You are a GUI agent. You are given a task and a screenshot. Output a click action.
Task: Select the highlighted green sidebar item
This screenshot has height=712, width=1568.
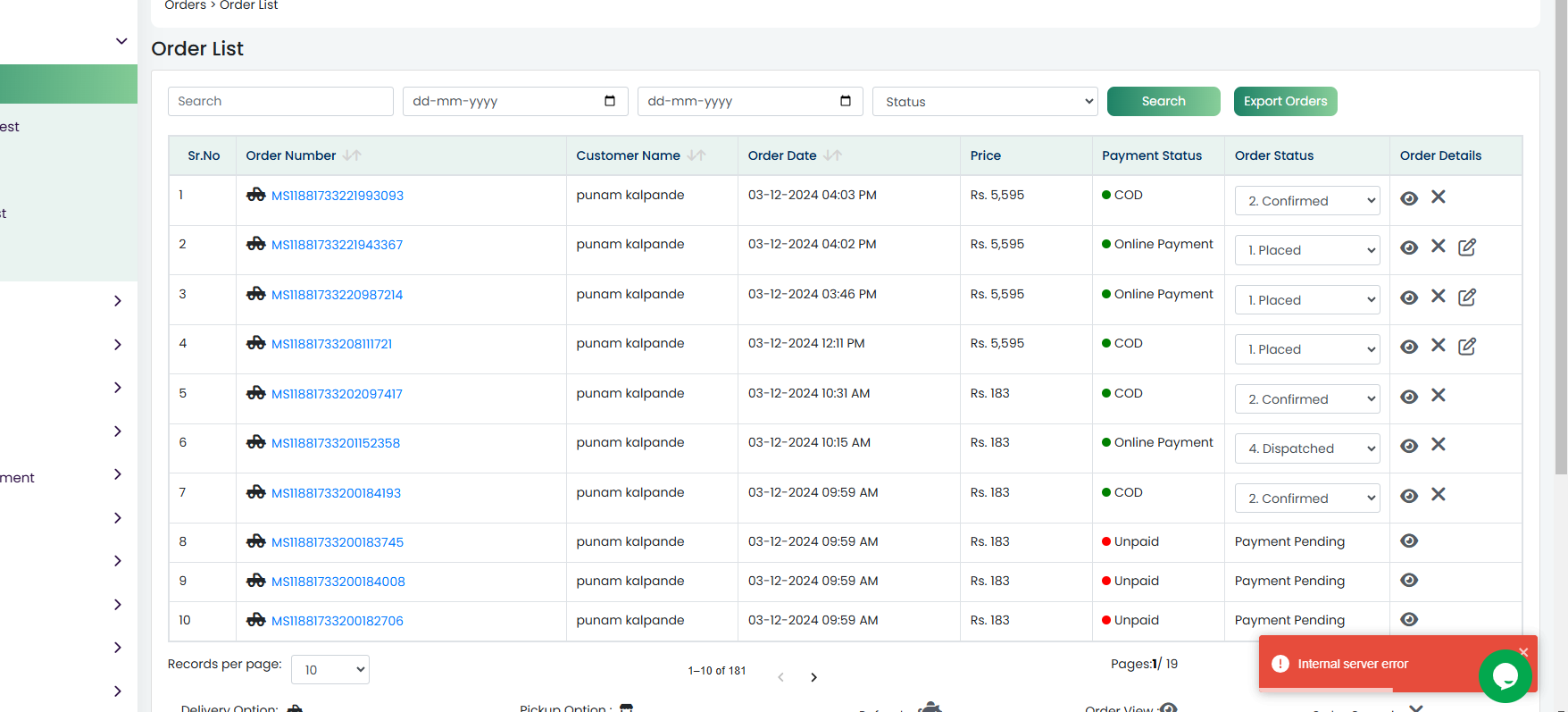(69, 84)
